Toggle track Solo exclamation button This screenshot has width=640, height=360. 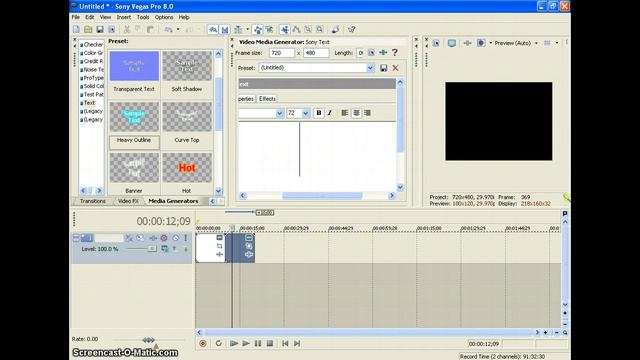pyautogui.click(x=186, y=238)
